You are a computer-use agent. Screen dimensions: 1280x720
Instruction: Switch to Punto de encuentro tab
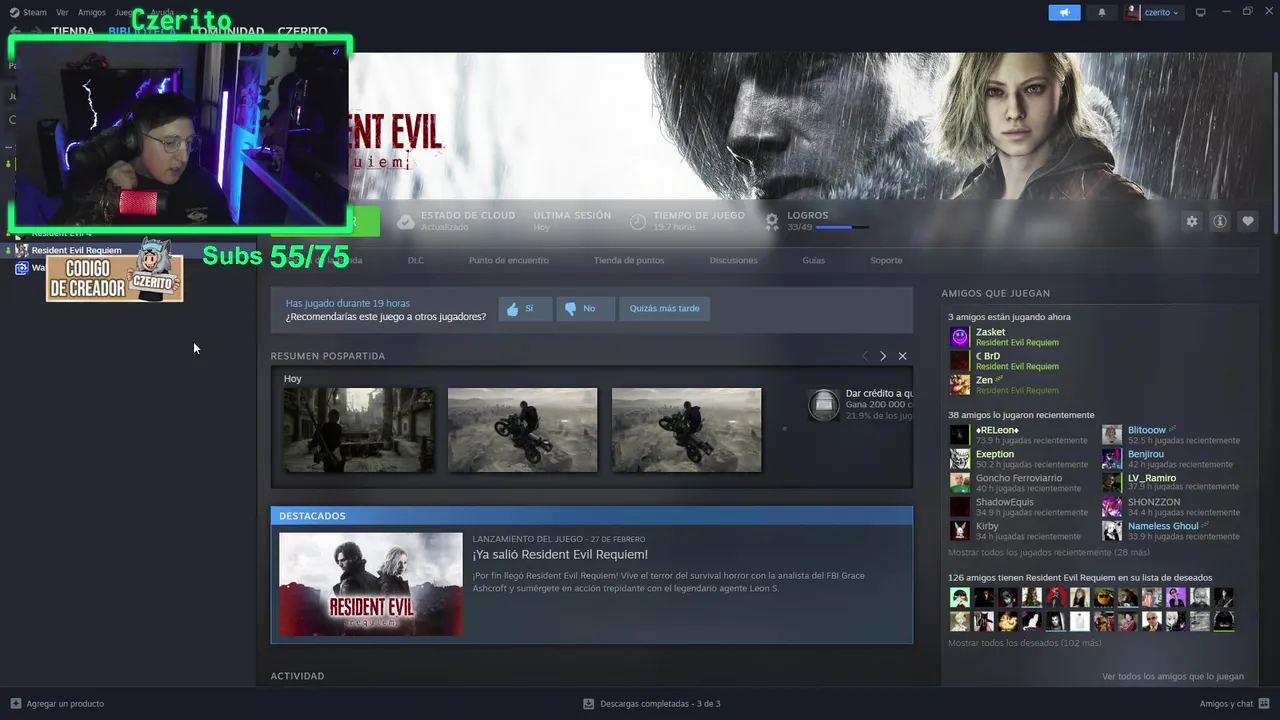coord(509,260)
